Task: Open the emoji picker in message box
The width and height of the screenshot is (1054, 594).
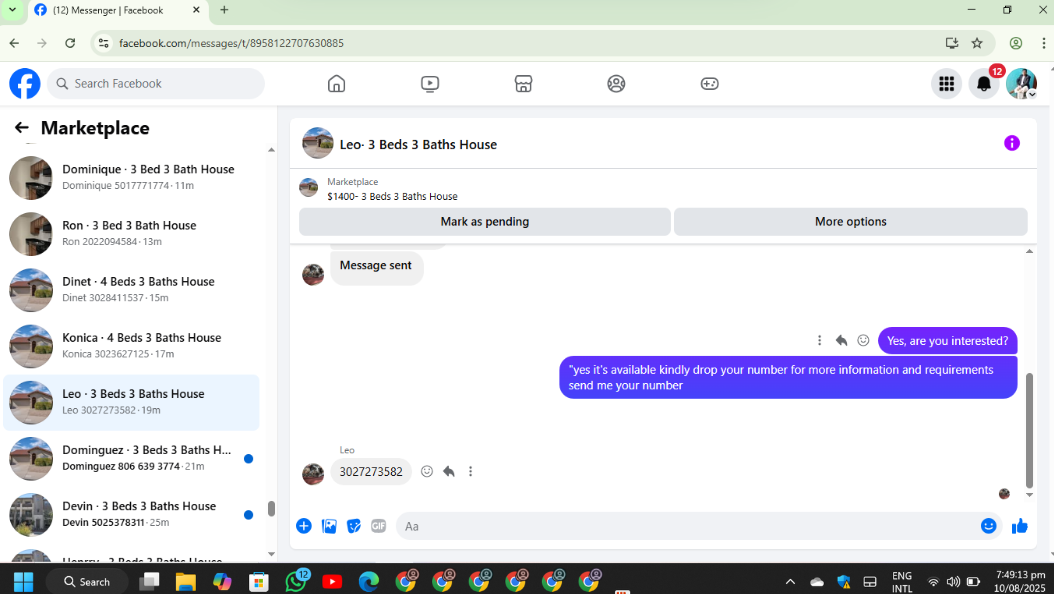Action: 988,526
